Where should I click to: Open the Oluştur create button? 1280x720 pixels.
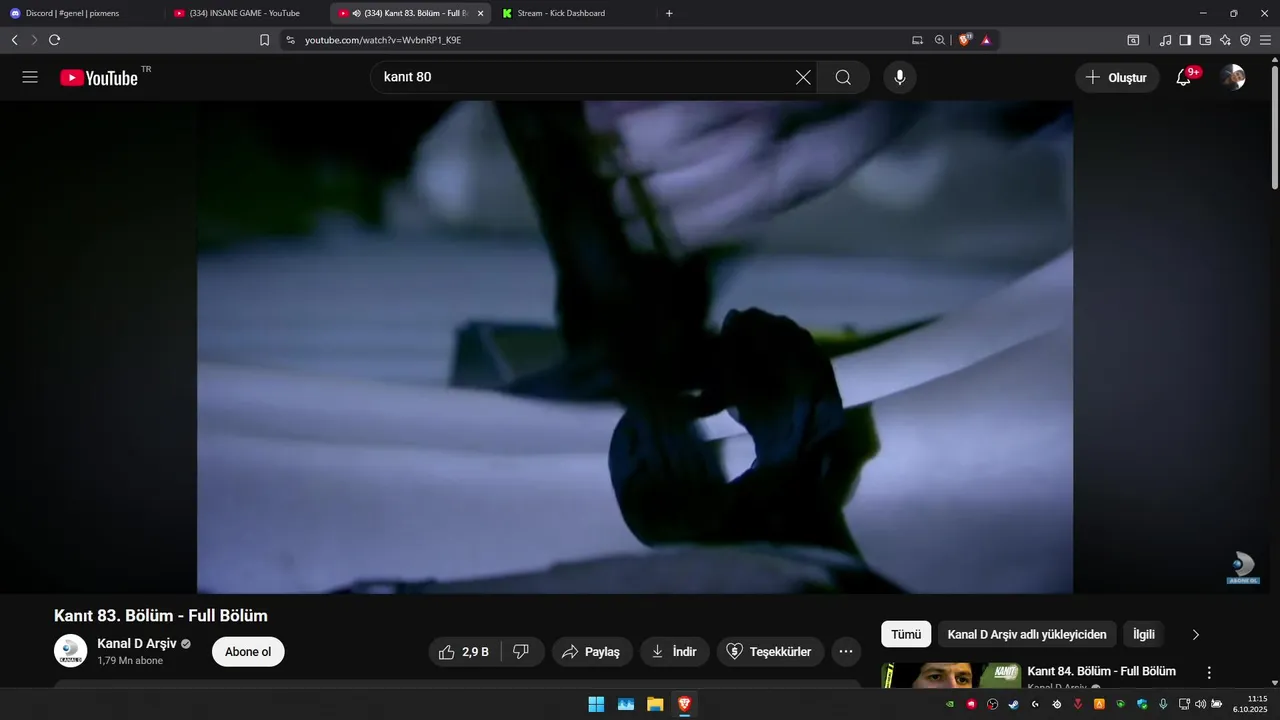(1117, 77)
